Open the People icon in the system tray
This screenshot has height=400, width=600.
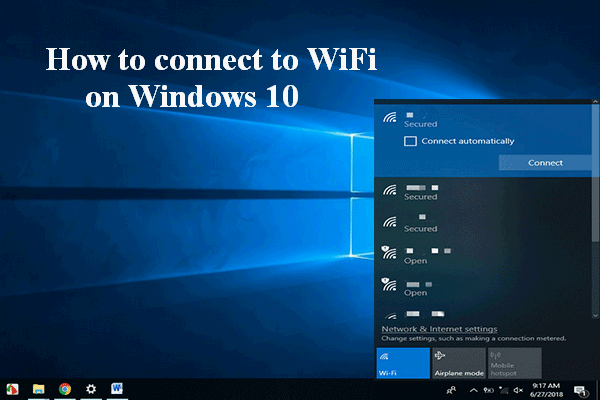[451, 390]
